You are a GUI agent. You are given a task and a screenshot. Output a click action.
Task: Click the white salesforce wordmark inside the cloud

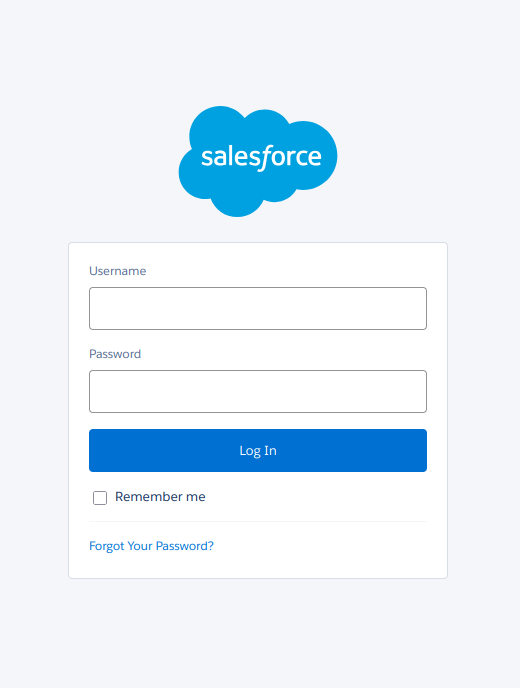point(262,158)
